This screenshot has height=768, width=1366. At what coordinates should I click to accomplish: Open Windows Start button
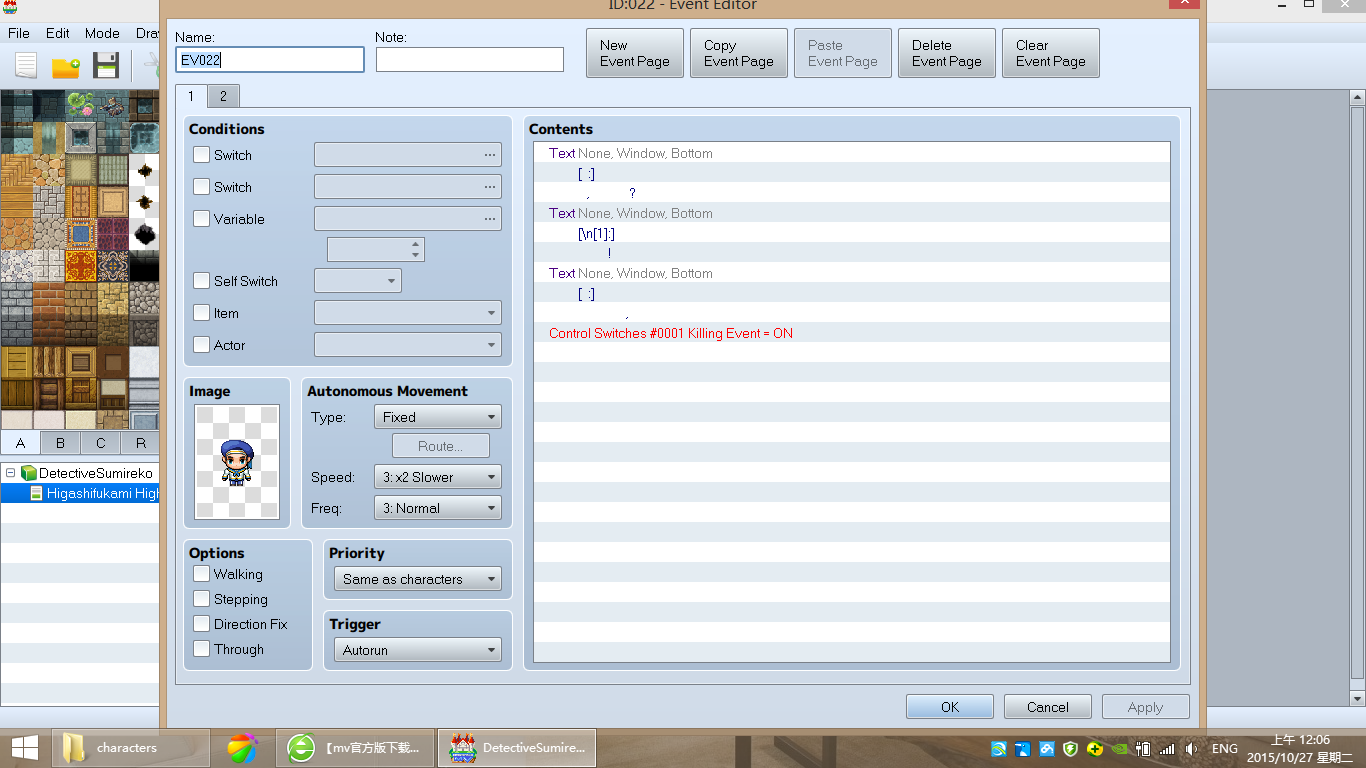click(24, 747)
